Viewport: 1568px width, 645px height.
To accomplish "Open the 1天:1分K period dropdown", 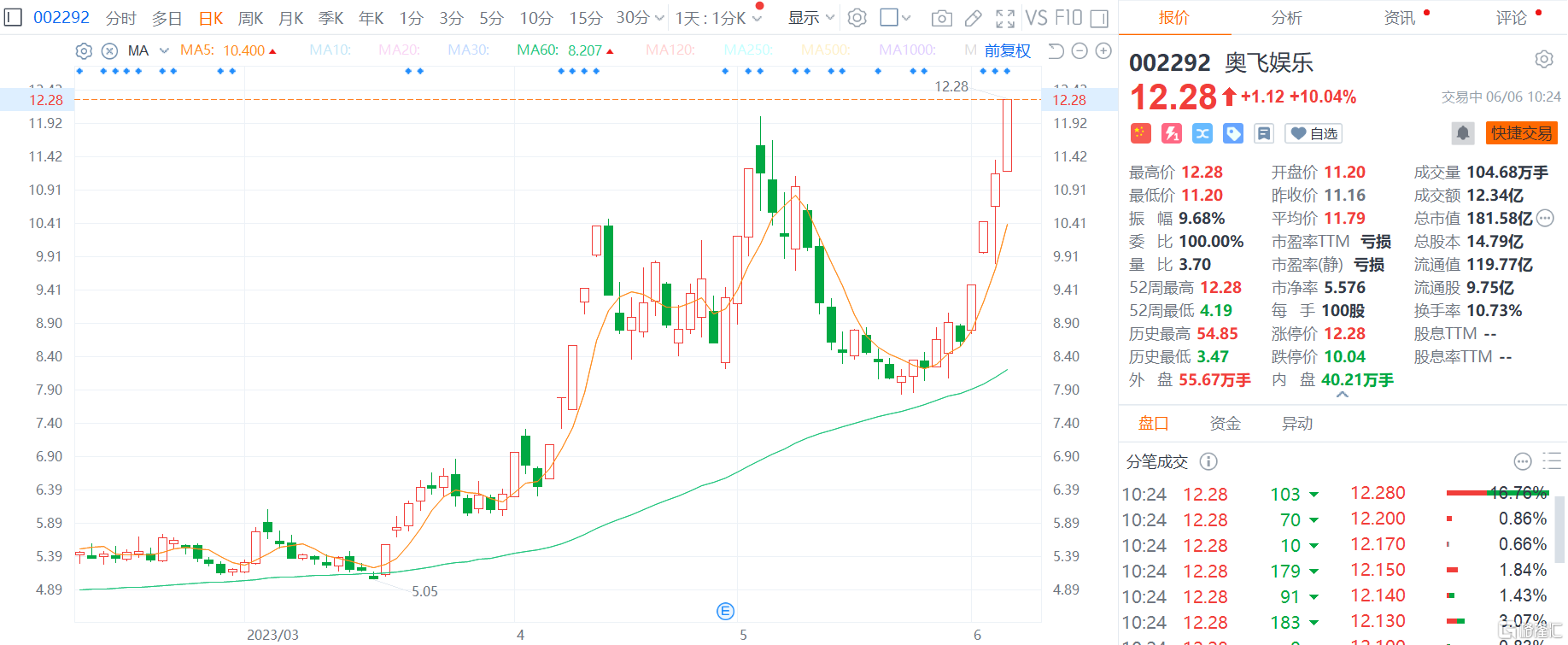I will coord(718,18).
